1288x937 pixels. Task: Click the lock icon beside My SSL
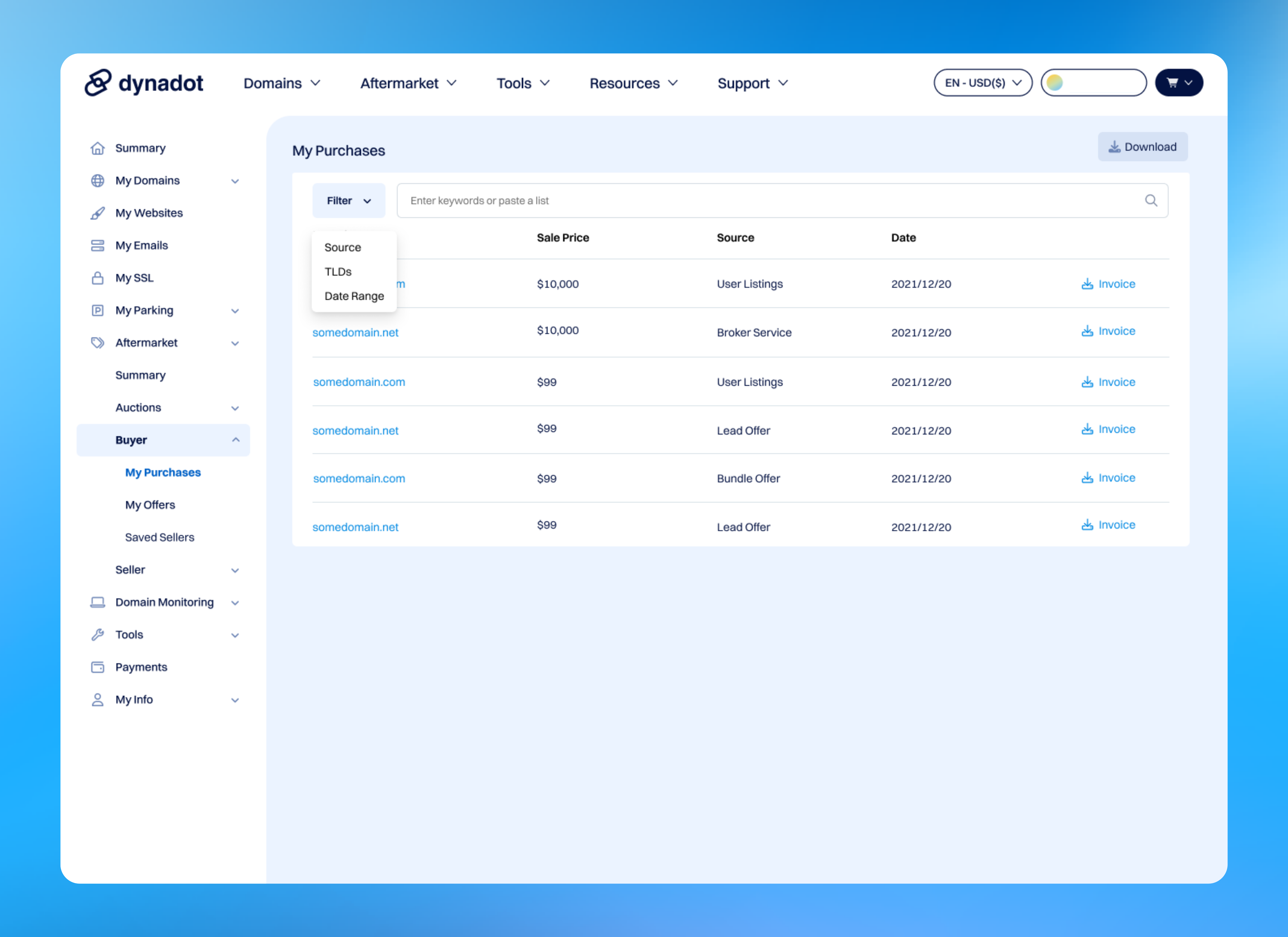coord(98,278)
